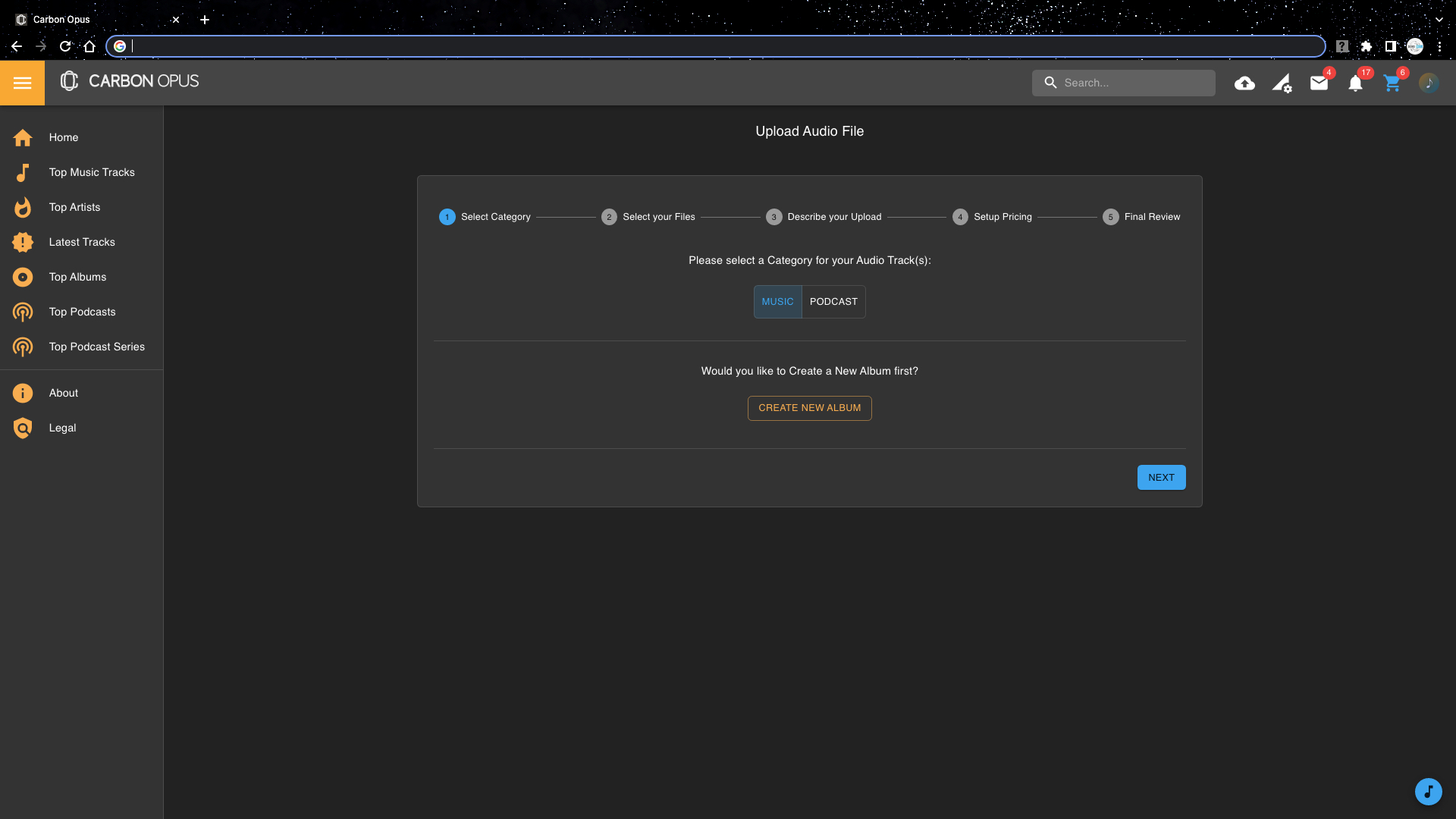Click the cloud upload icon in header

click(1244, 83)
